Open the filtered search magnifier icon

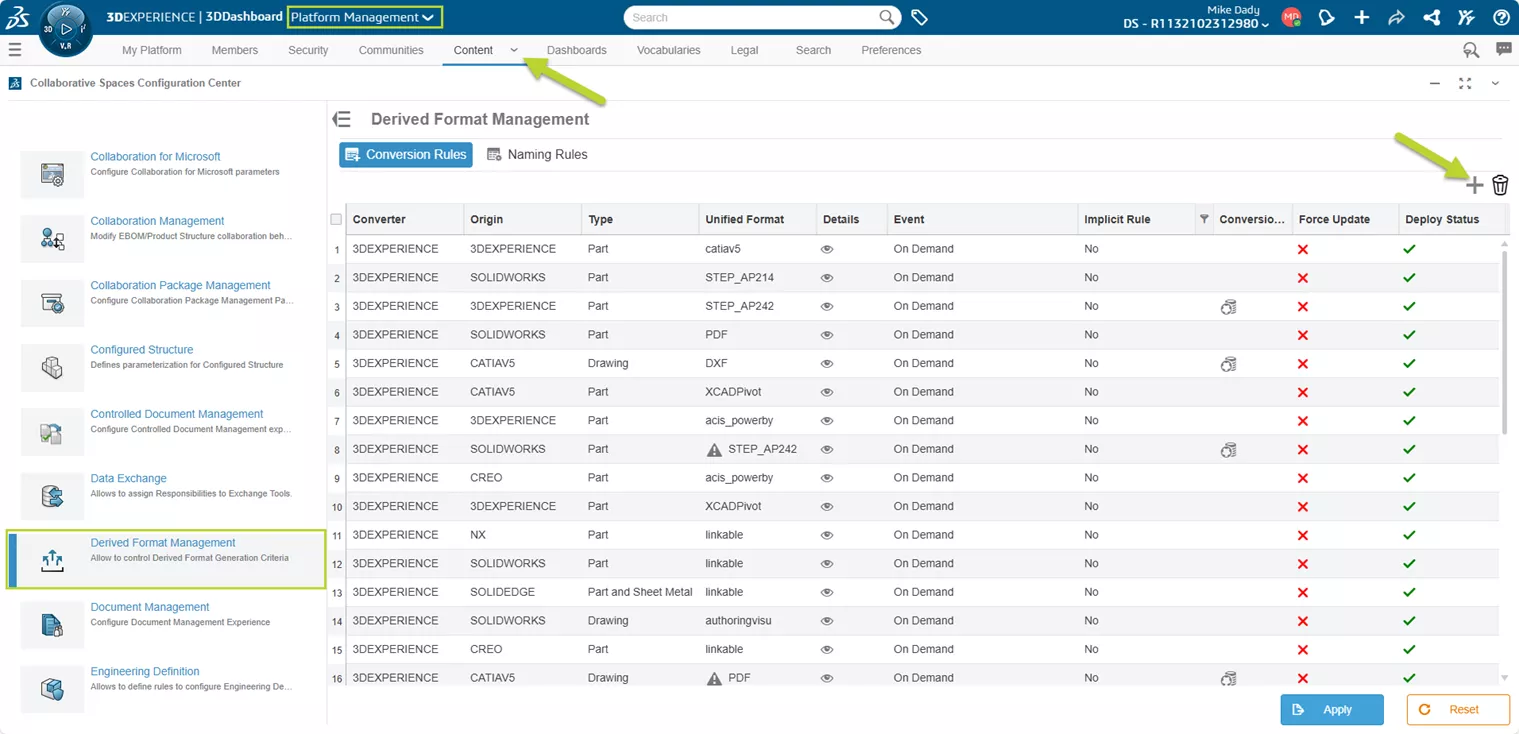[1470, 49]
